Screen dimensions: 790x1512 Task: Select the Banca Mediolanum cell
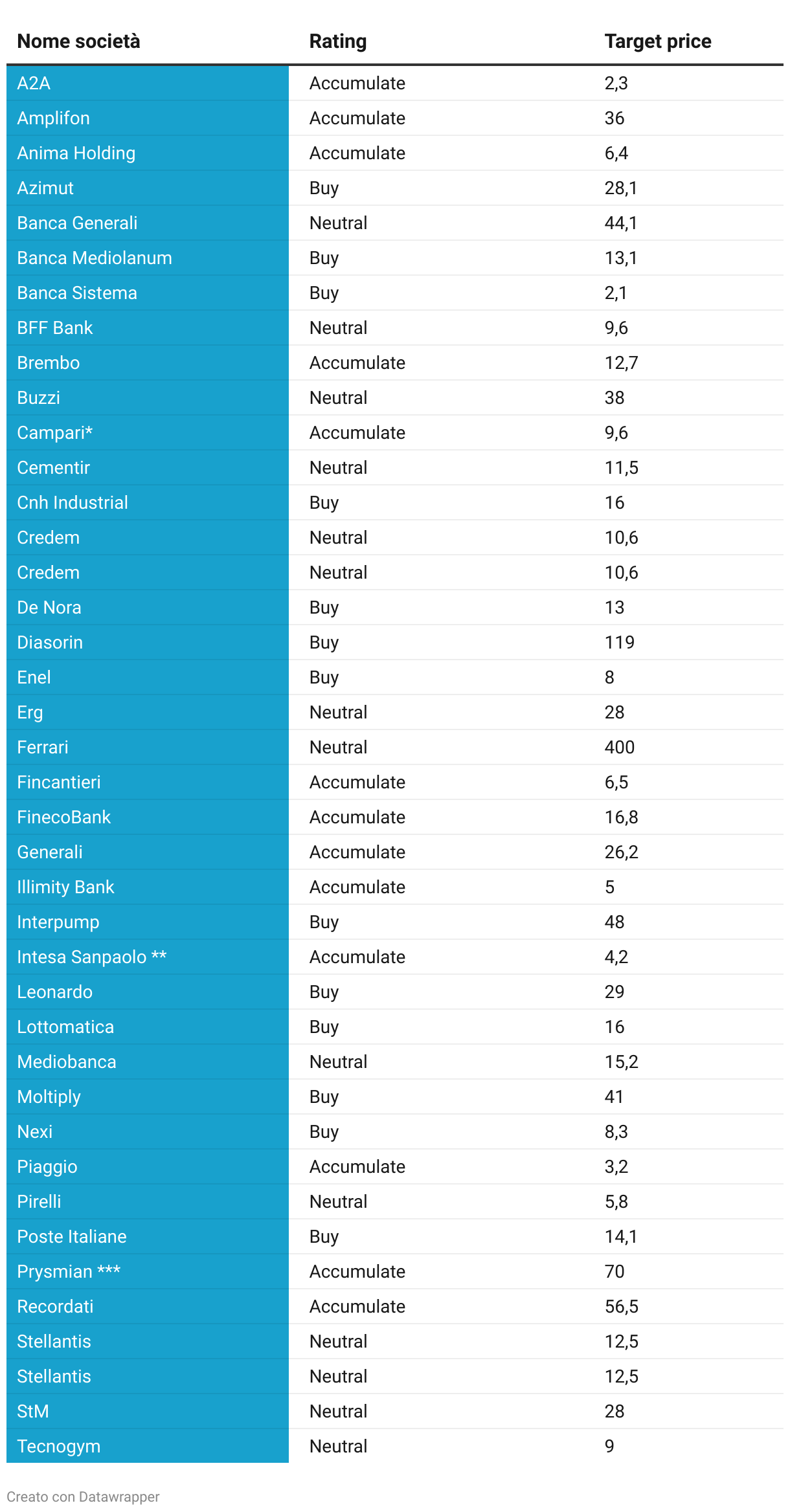point(95,258)
